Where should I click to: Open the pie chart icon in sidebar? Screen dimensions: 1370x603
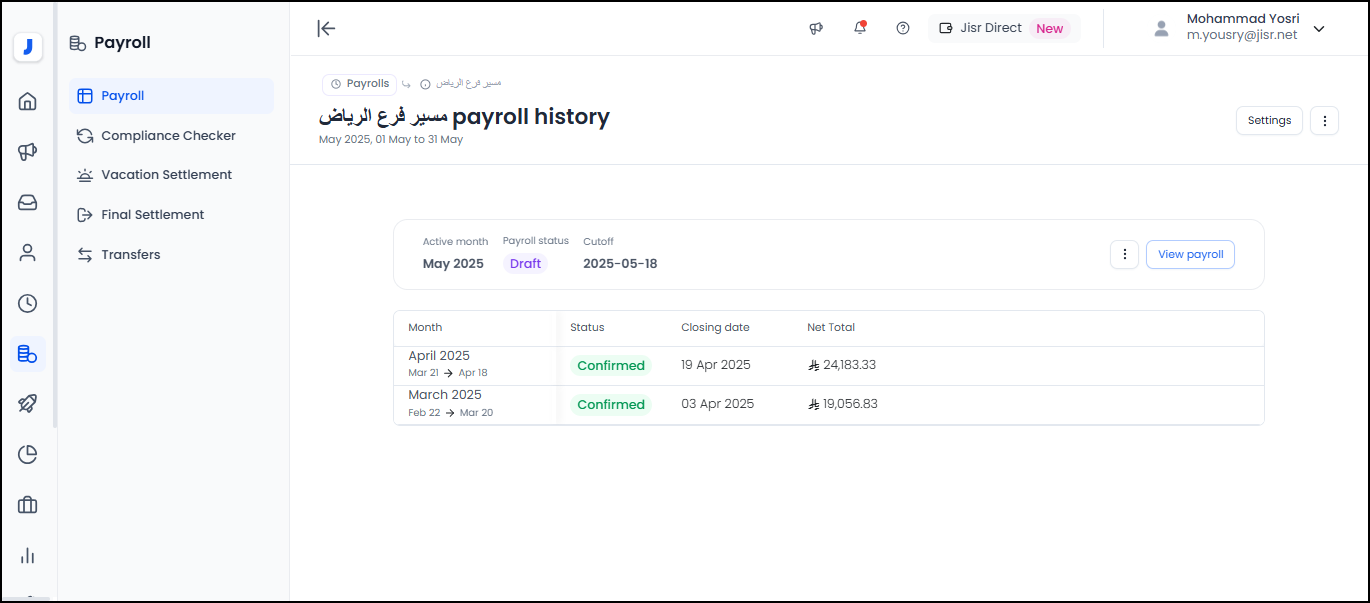28,455
